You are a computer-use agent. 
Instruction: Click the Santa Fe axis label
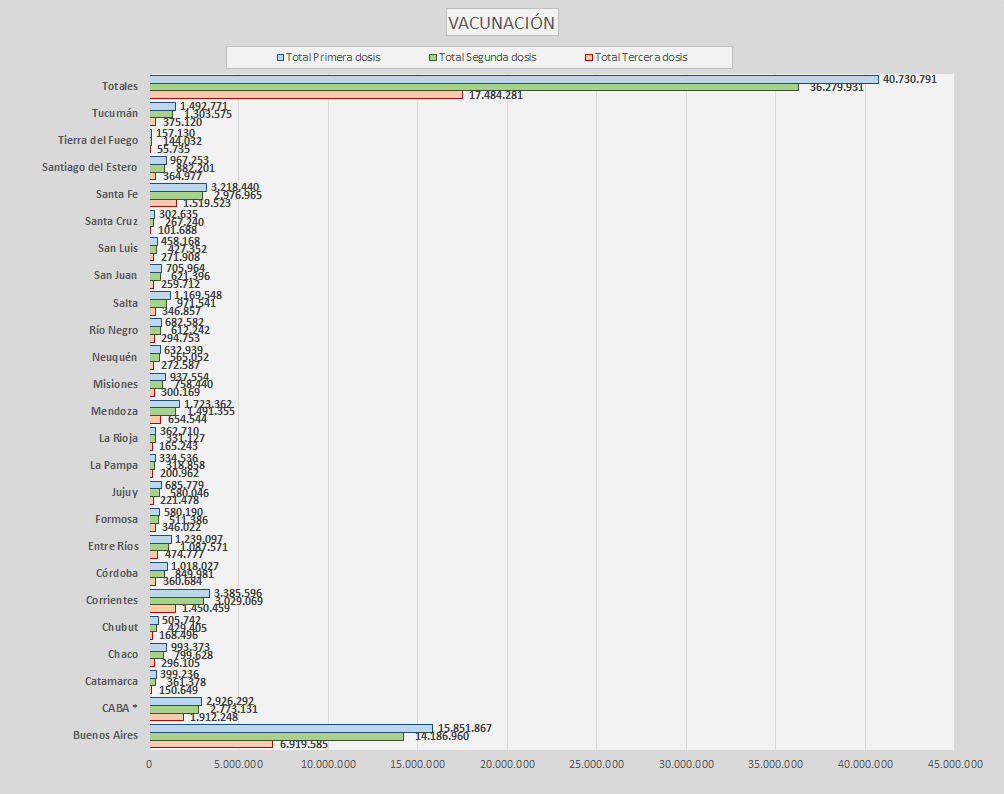(117, 194)
